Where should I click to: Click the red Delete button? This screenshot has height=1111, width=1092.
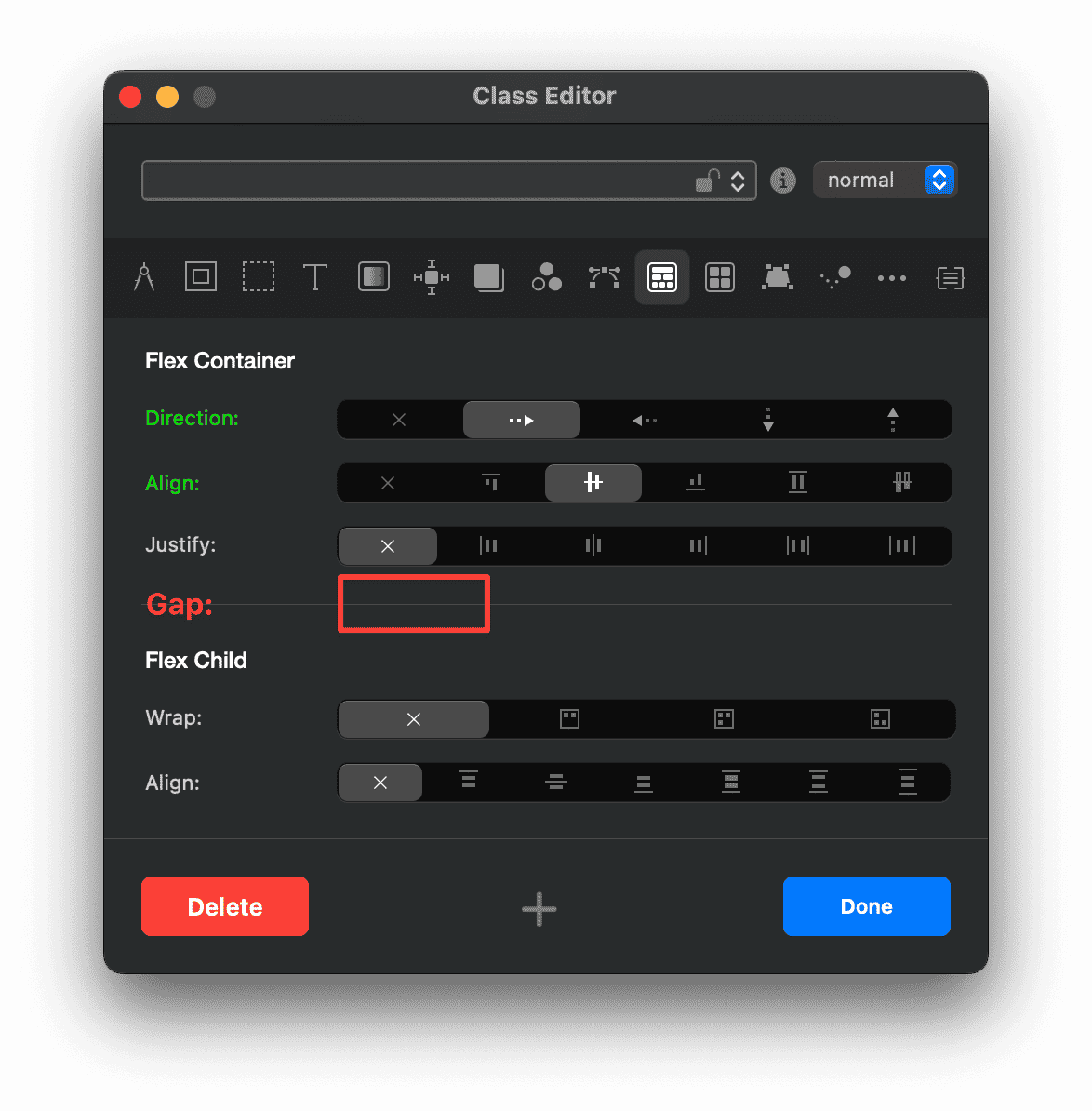pos(225,906)
